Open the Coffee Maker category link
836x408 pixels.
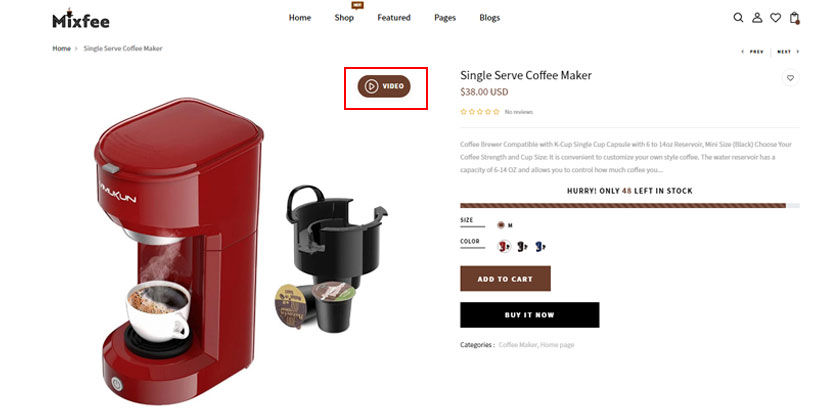(518, 345)
